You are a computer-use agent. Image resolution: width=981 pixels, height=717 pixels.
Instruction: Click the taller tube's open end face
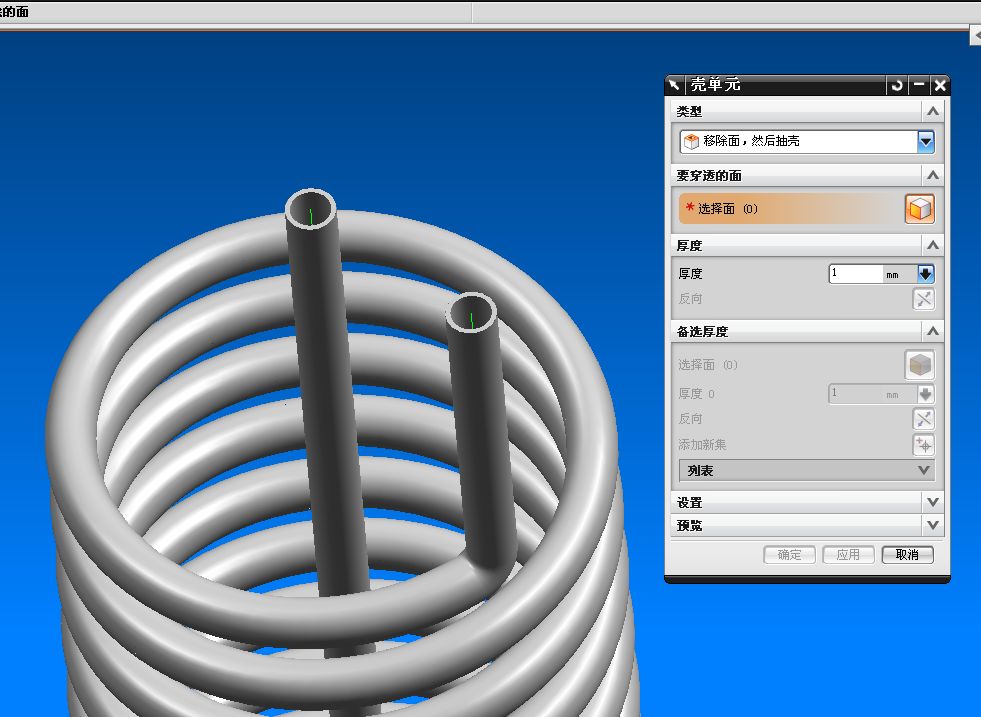311,210
